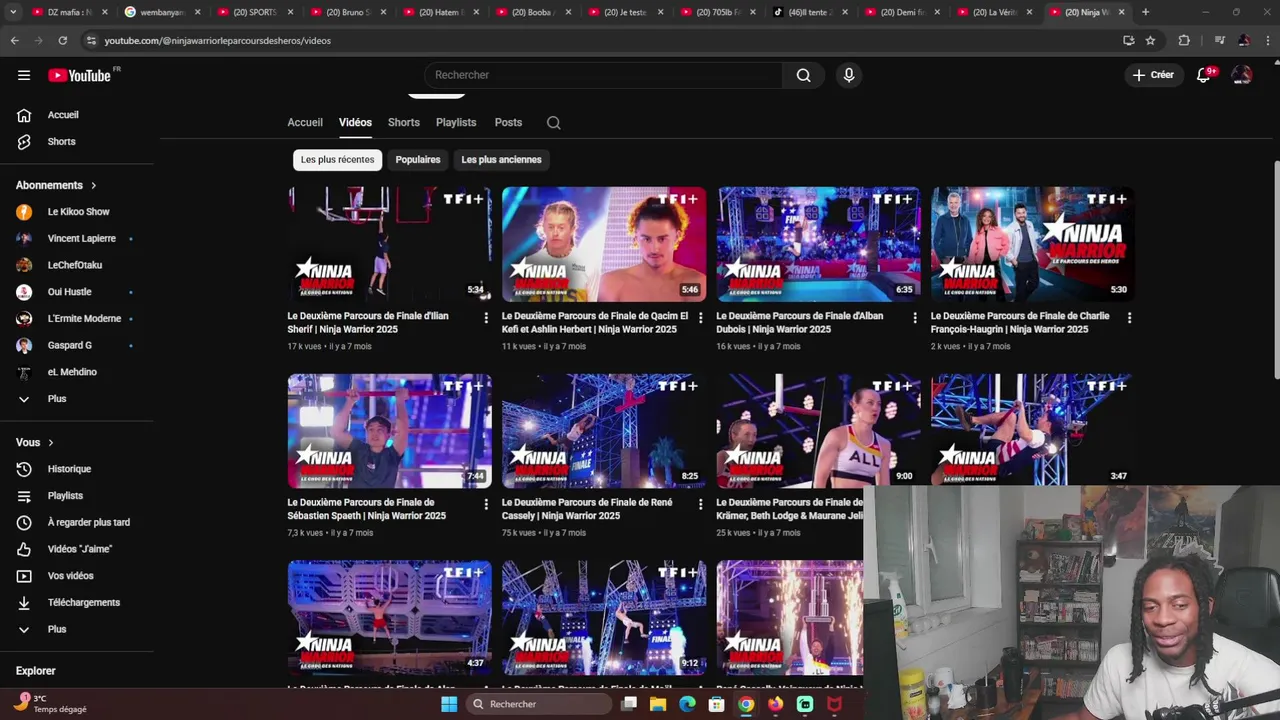Open Windows Start menu
The image size is (1280, 720).
(449, 704)
